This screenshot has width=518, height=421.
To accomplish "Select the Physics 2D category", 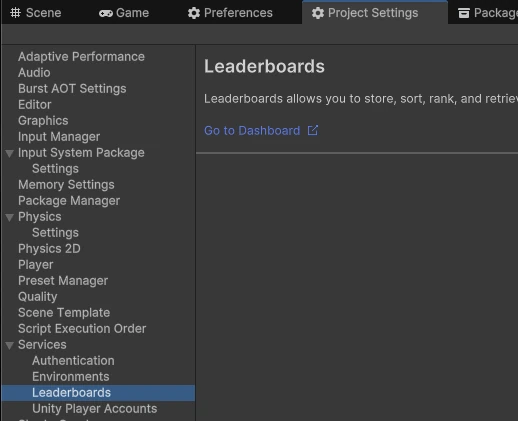I will [x=49, y=249].
